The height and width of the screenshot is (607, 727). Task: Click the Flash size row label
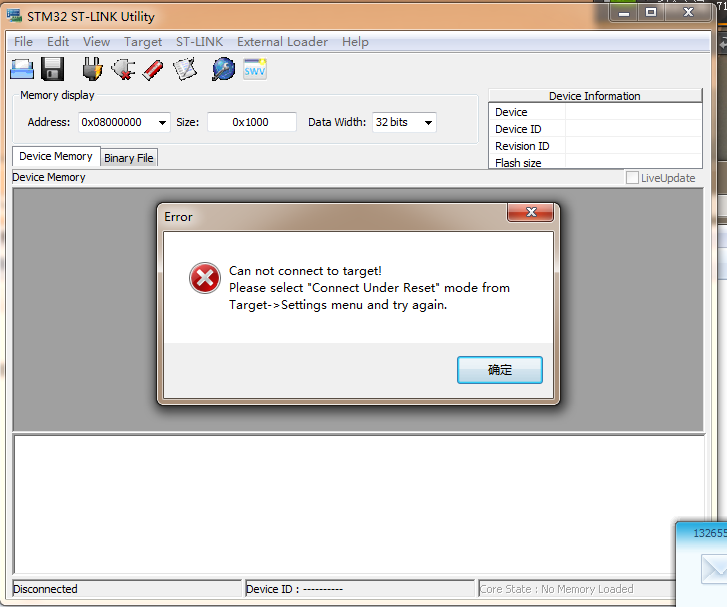518,163
